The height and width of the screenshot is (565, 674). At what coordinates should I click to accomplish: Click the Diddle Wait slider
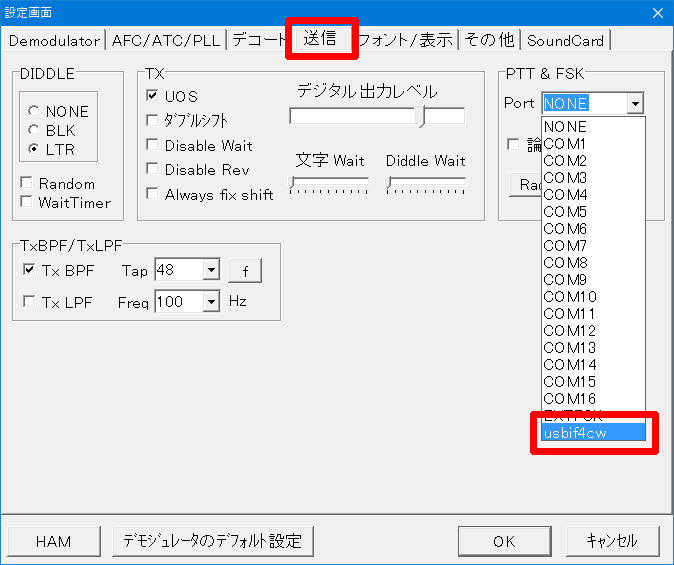pyautogui.click(x=426, y=184)
